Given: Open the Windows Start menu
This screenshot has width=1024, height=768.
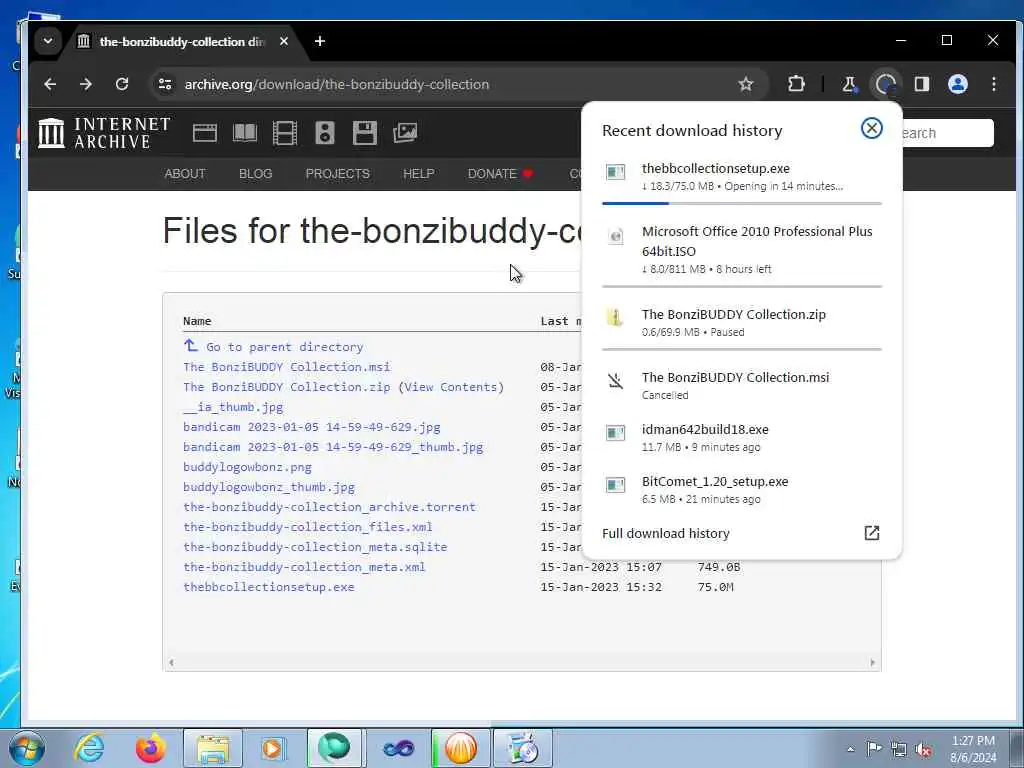Looking at the screenshot, I should [x=26, y=748].
